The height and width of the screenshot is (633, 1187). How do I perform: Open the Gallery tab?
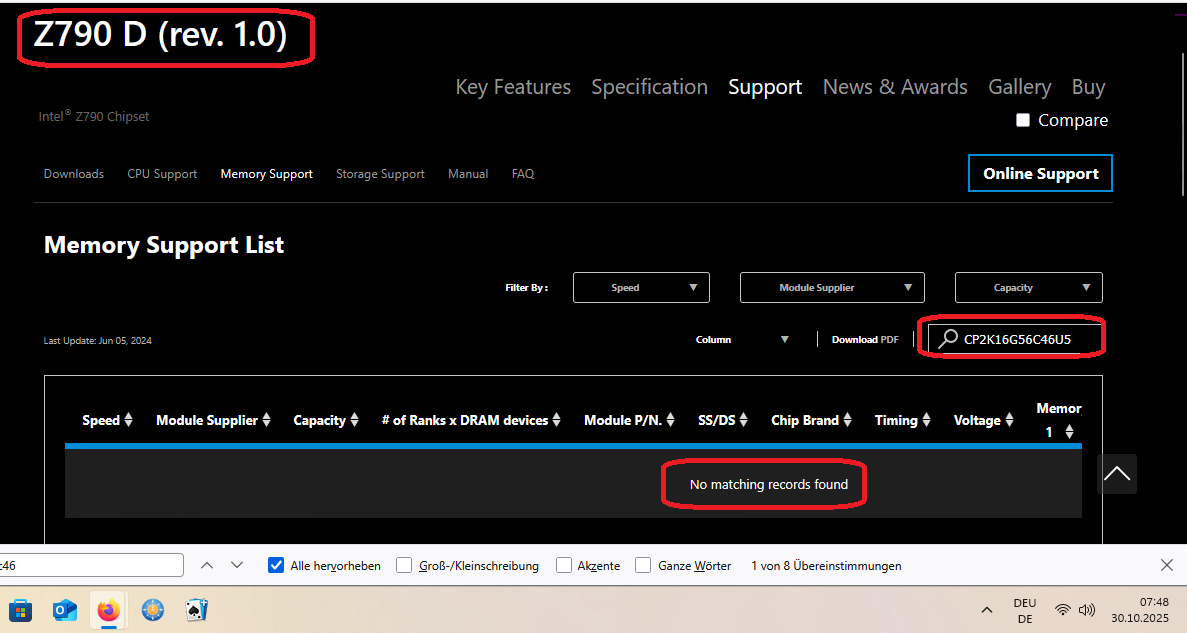click(1020, 87)
